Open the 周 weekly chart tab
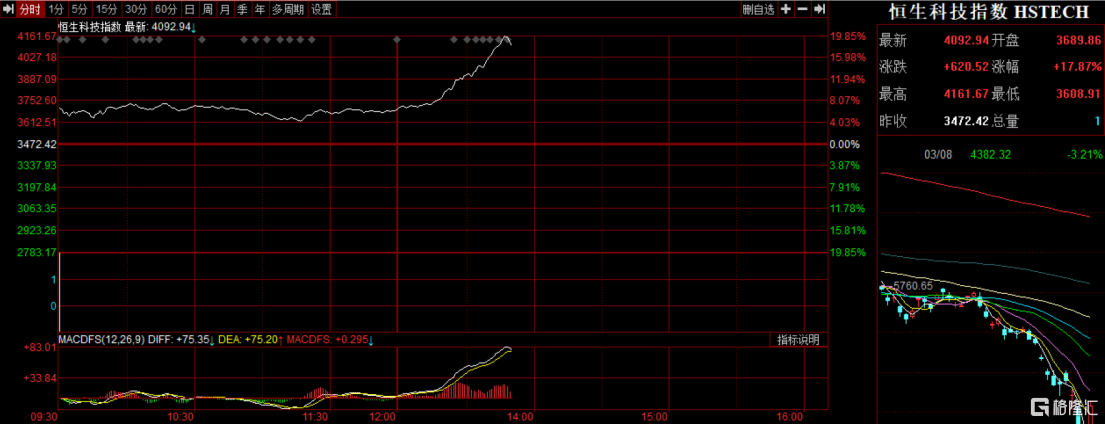The width and height of the screenshot is (1105, 424). (x=206, y=9)
